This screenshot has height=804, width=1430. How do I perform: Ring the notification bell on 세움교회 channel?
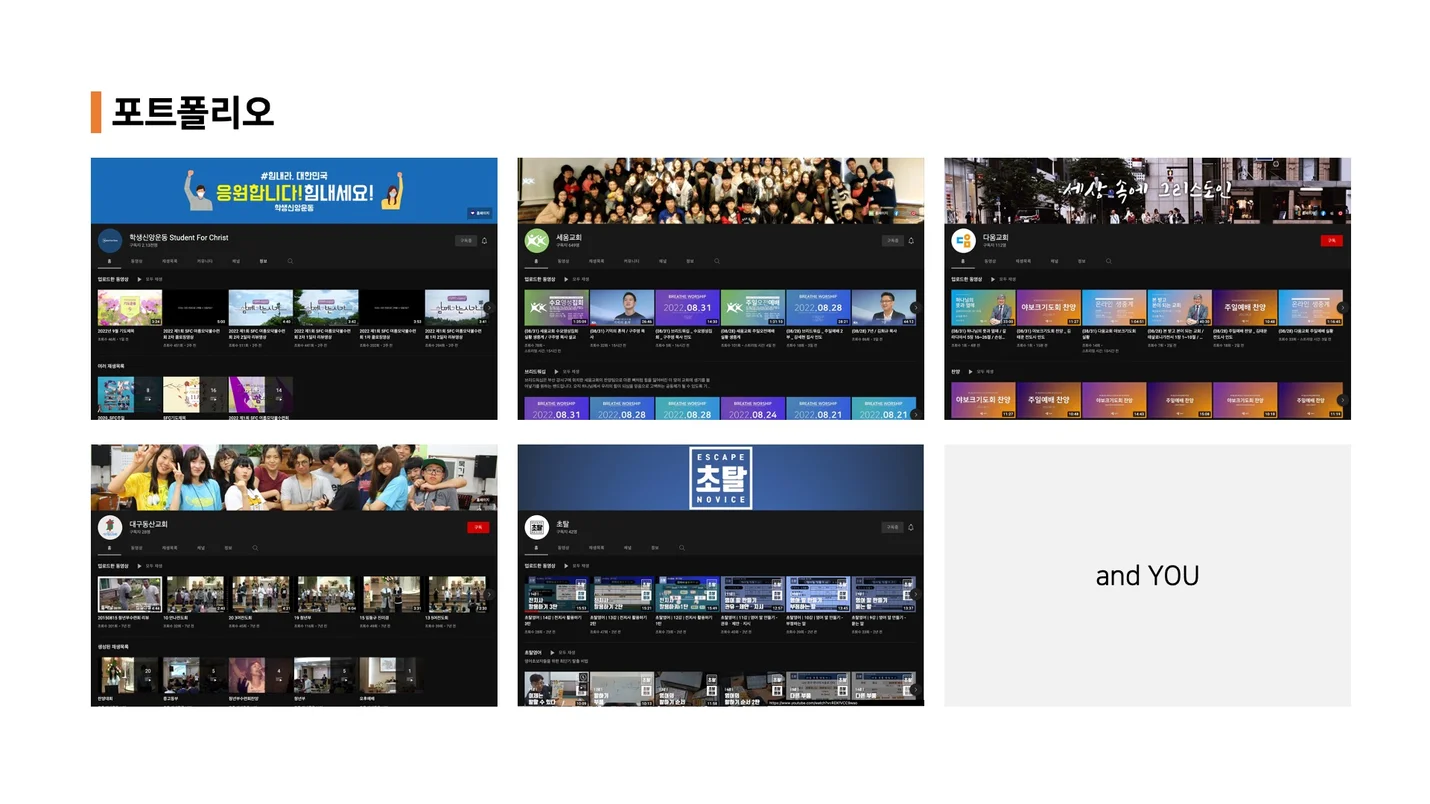[x=911, y=241]
